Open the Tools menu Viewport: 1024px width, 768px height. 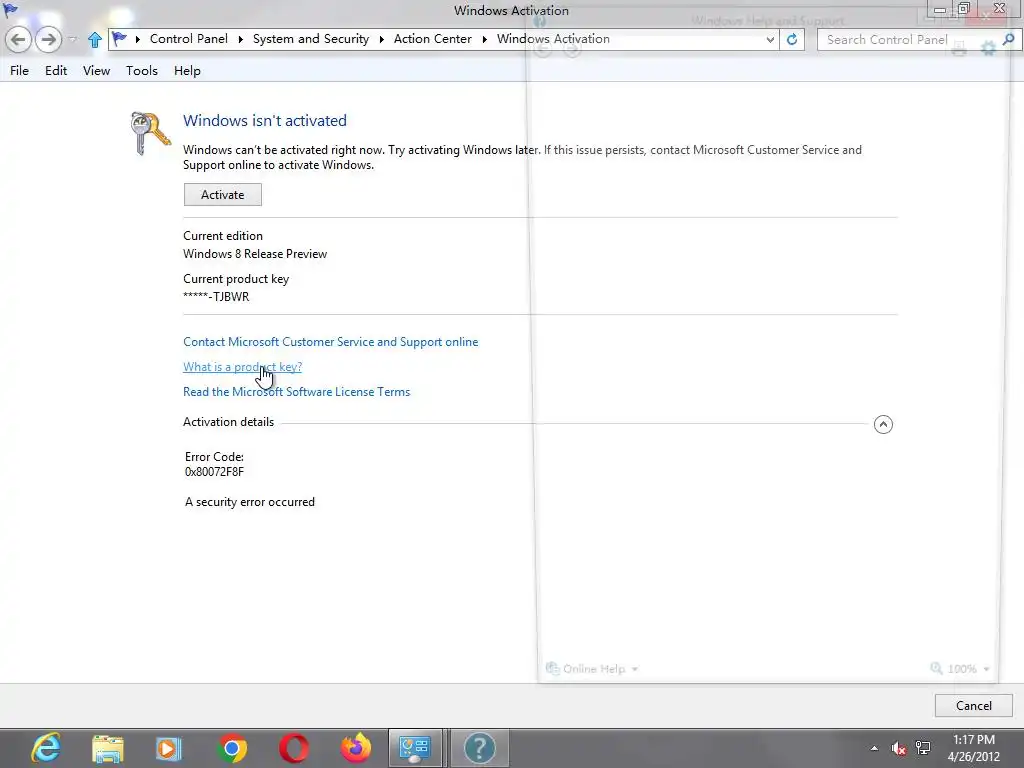(142, 71)
